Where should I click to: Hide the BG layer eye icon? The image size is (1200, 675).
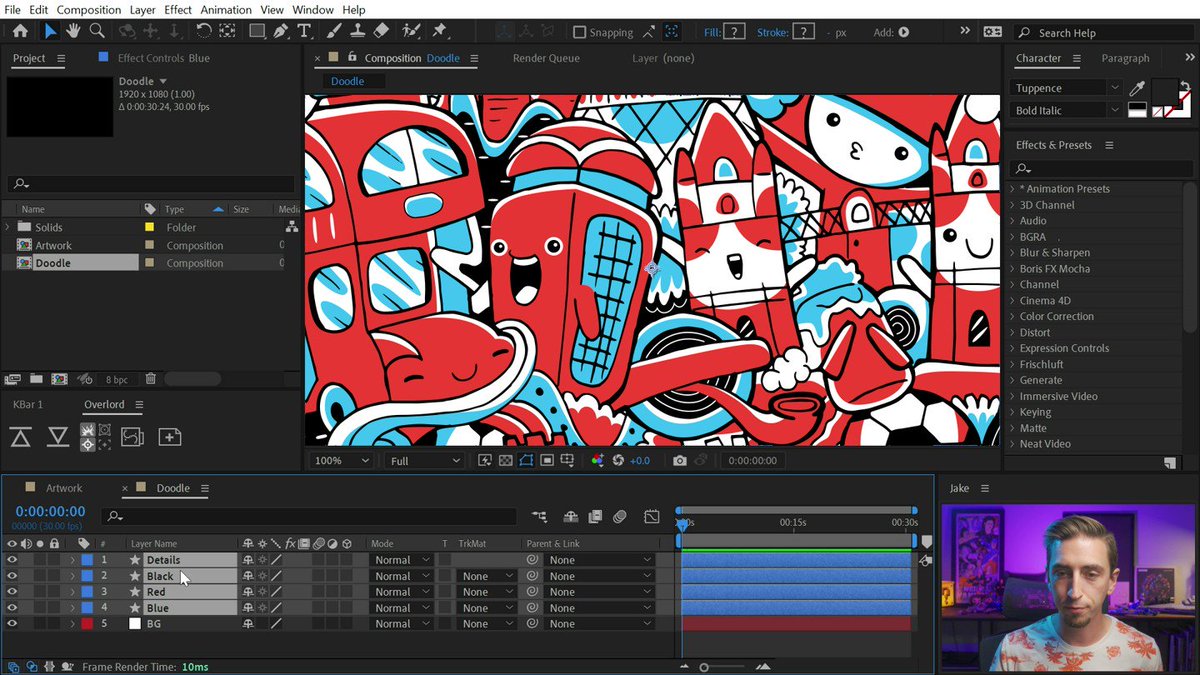point(12,624)
